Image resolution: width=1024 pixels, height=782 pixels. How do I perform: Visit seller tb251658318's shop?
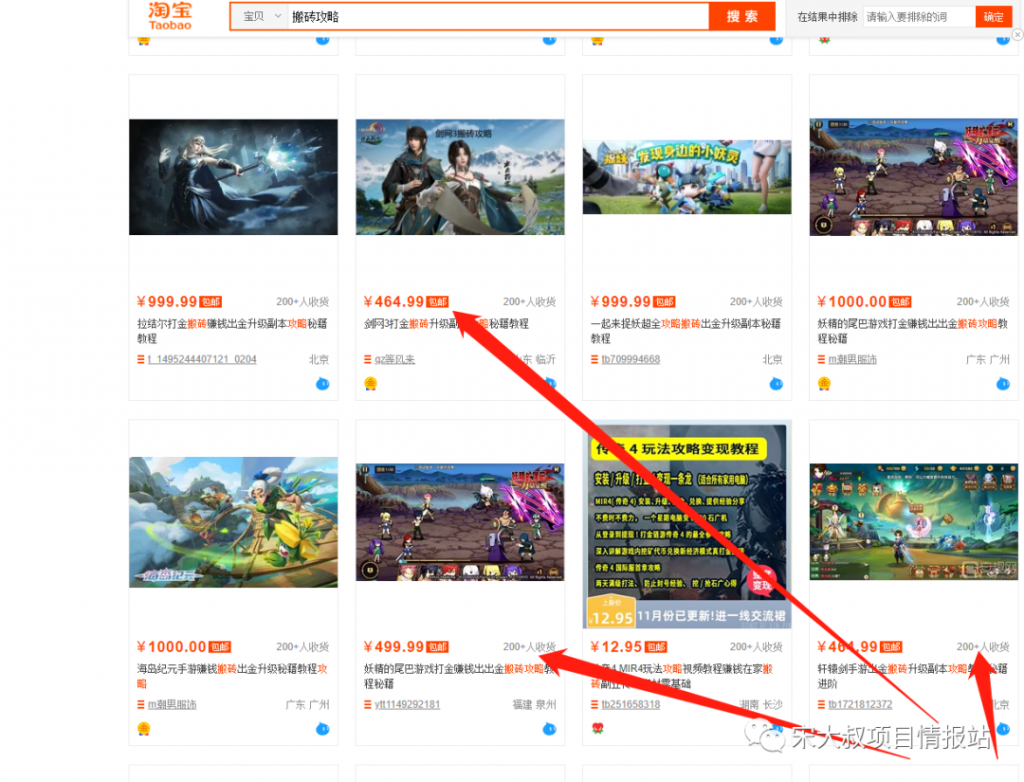coord(631,704)
